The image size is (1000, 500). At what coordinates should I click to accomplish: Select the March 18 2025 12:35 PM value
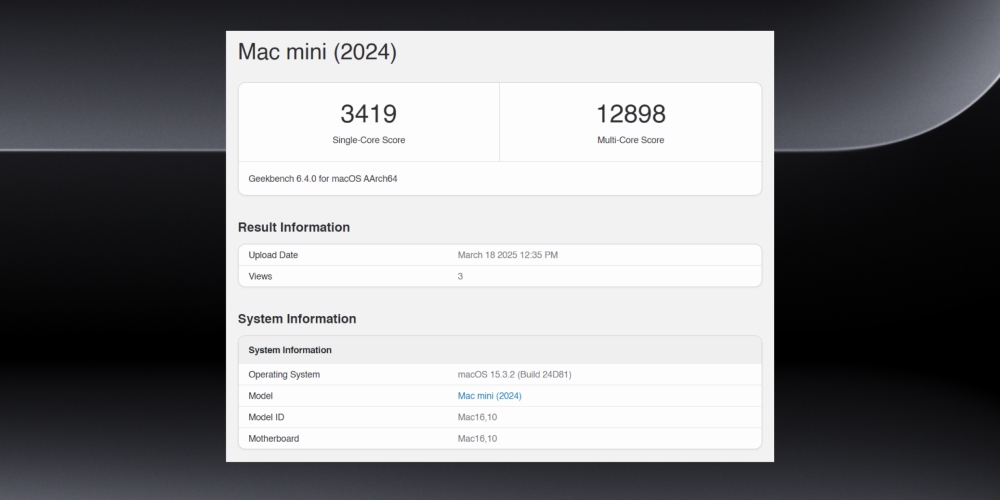tap(507, 255)
